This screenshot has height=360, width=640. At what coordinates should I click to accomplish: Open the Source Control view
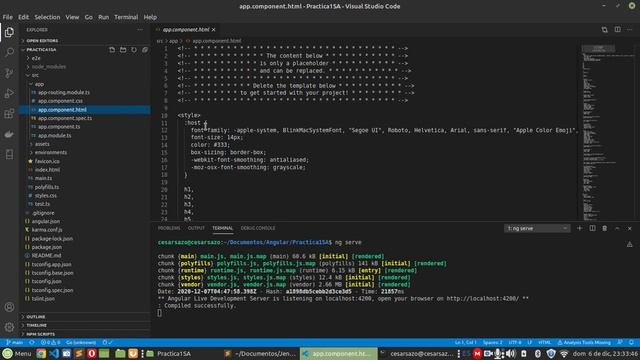pyautogui.click(x=9, y=73)
